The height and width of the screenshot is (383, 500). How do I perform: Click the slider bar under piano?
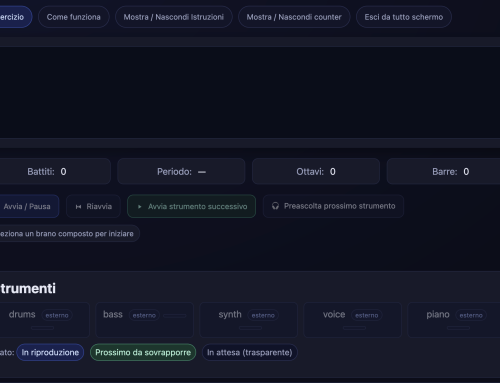pos(458,328)
